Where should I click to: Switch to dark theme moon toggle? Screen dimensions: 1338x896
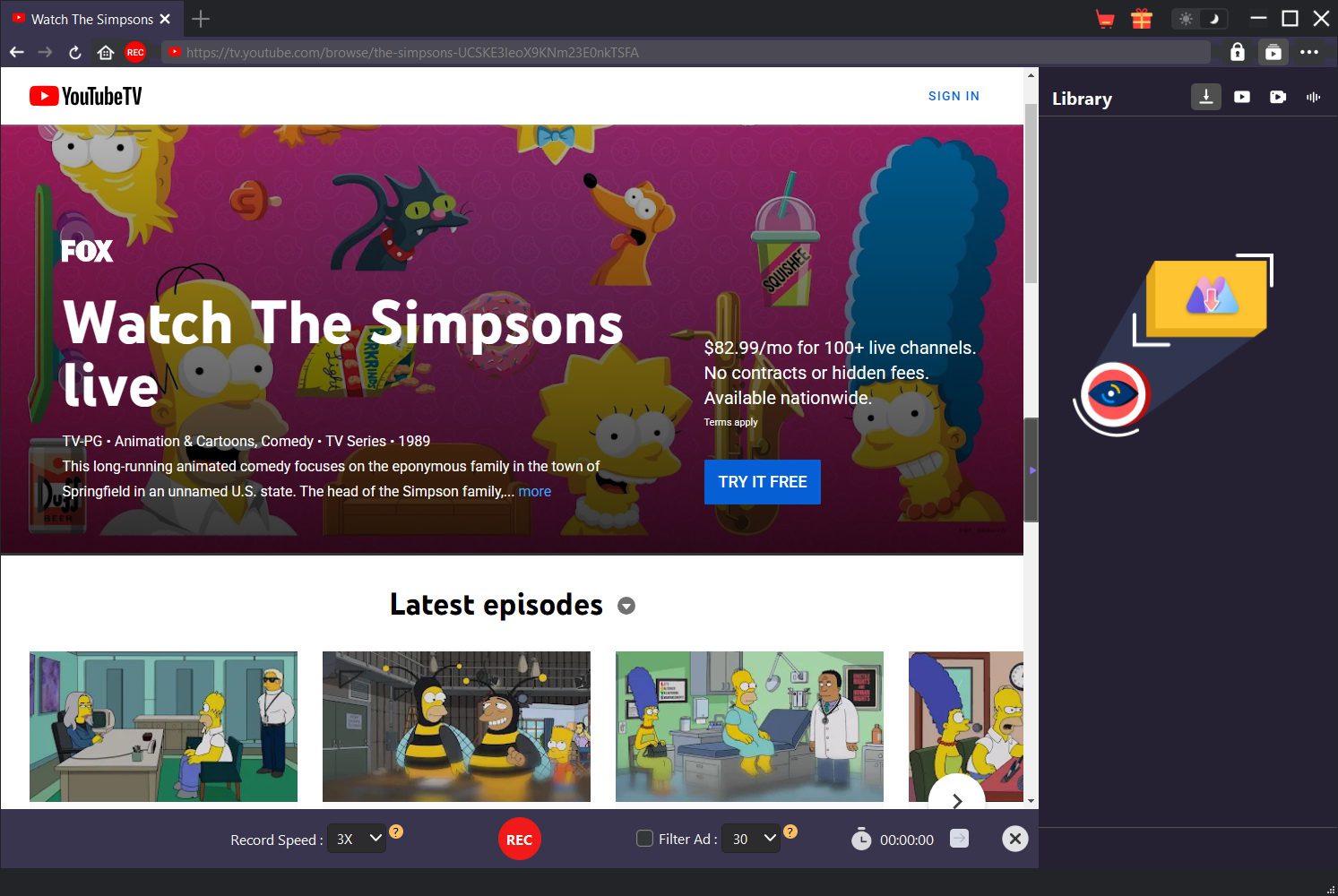[x=1213, y=19]
